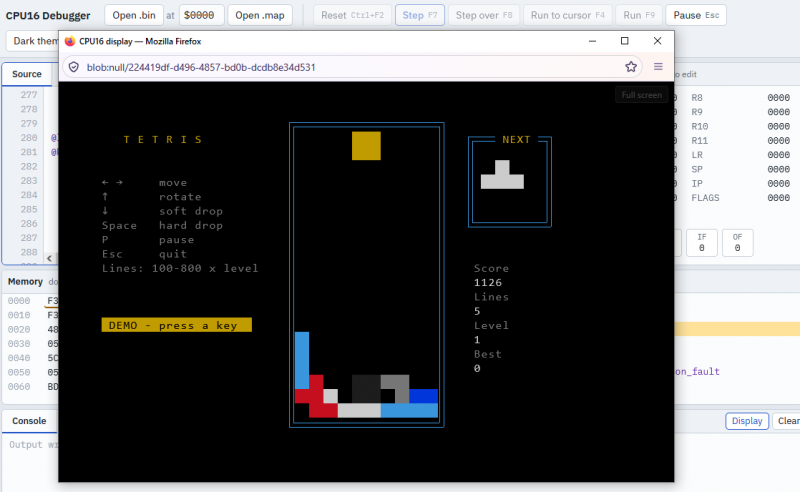800x492 pixels.
Task: Click the falling yellow square Tetris piece
Action: [366, 146]
